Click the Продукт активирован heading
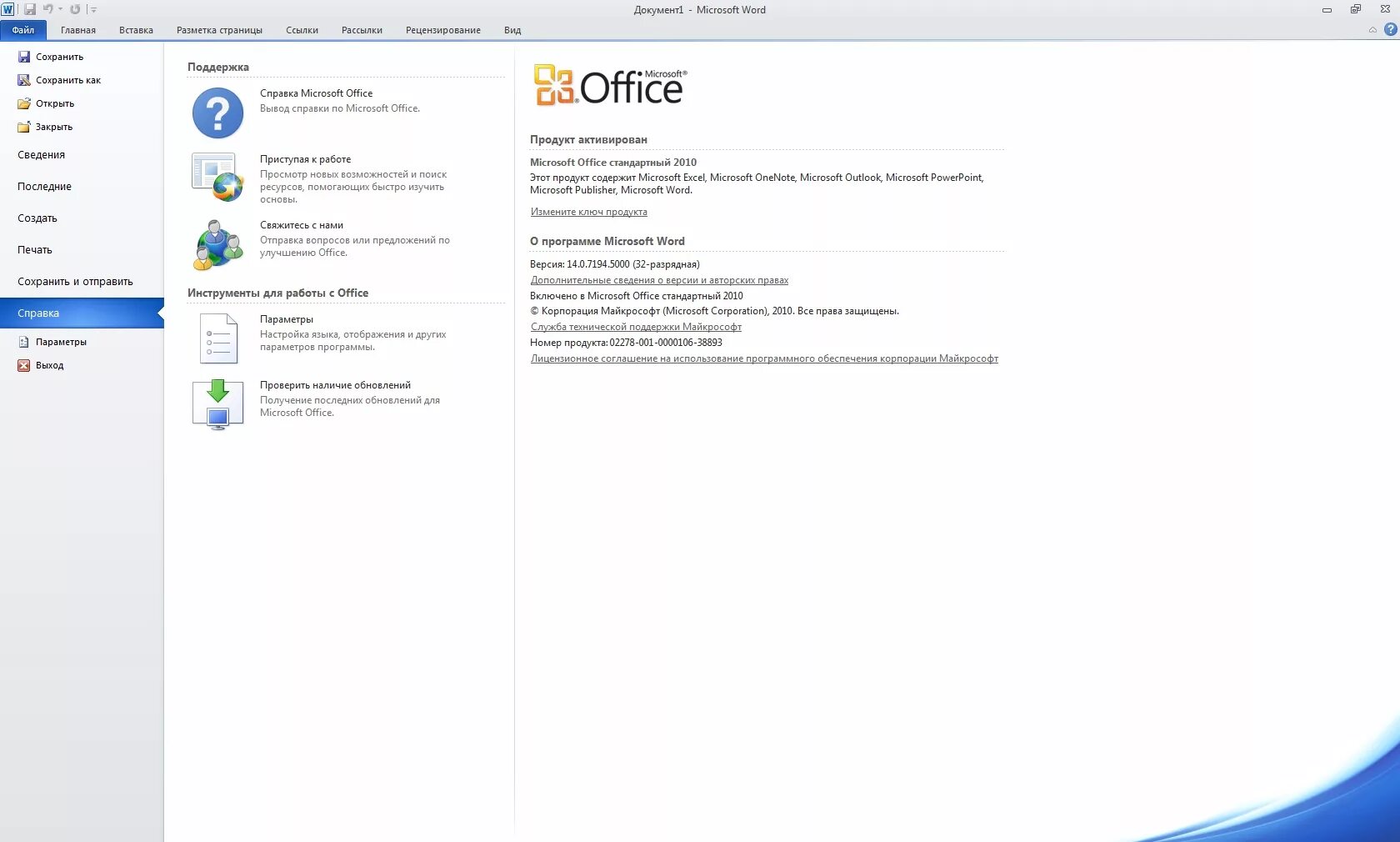 (x=588, y=139)
